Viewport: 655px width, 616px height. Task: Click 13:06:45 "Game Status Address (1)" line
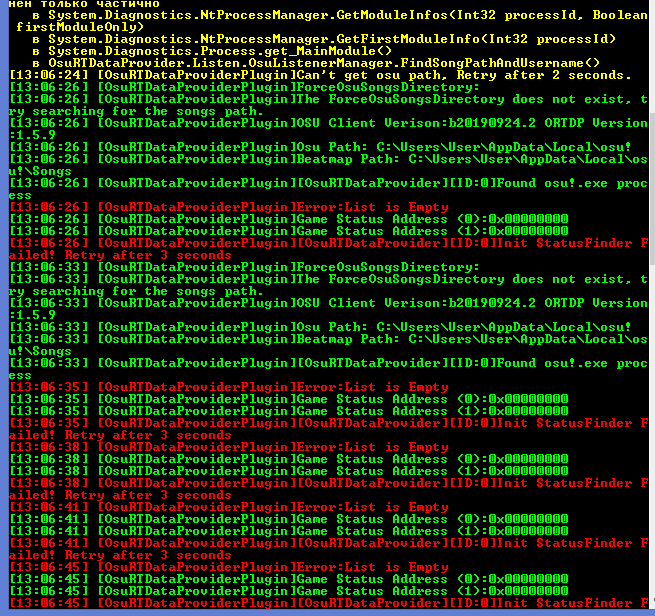coord(289,591)
